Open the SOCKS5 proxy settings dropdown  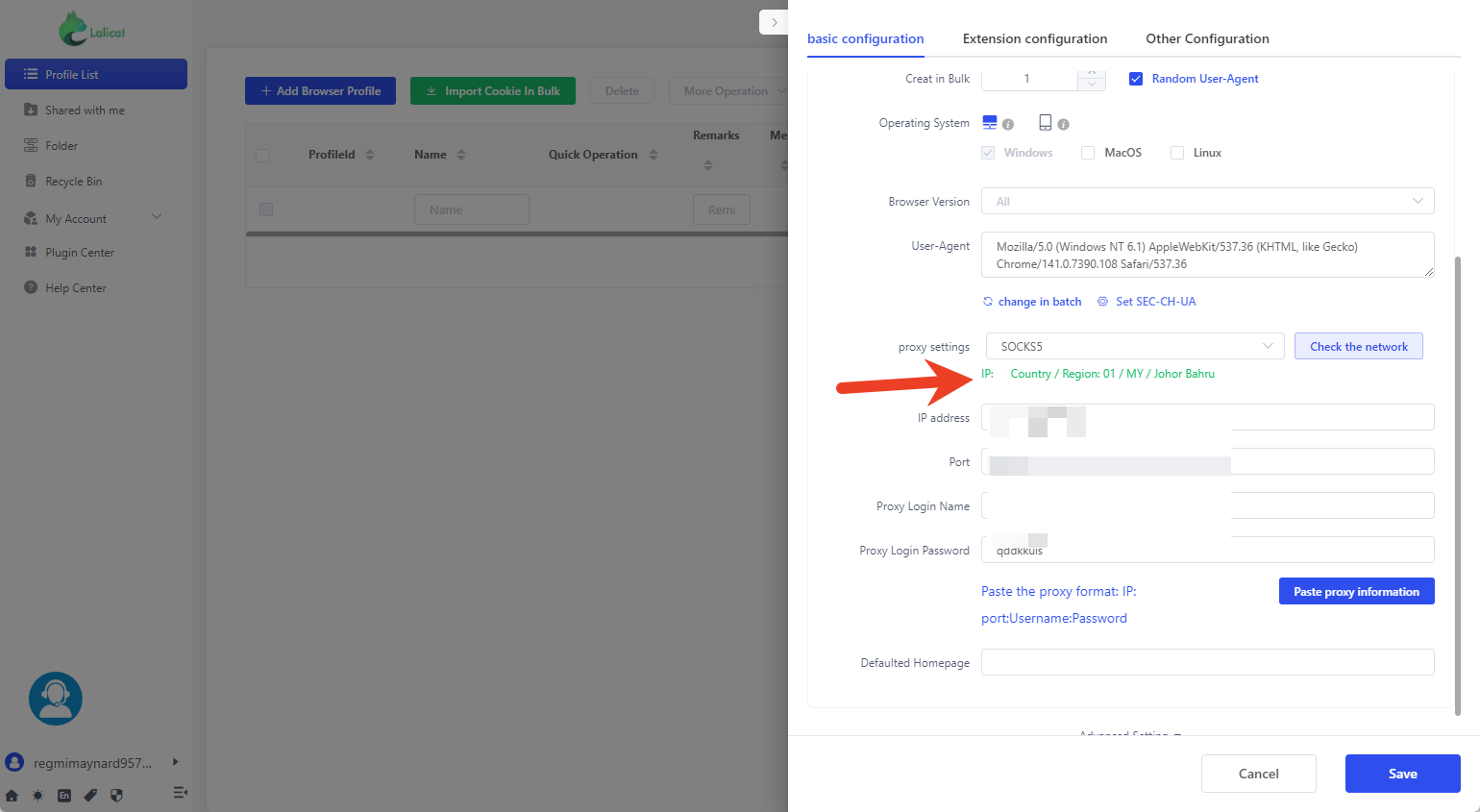pyautogui.click(x=1134, y=346)
